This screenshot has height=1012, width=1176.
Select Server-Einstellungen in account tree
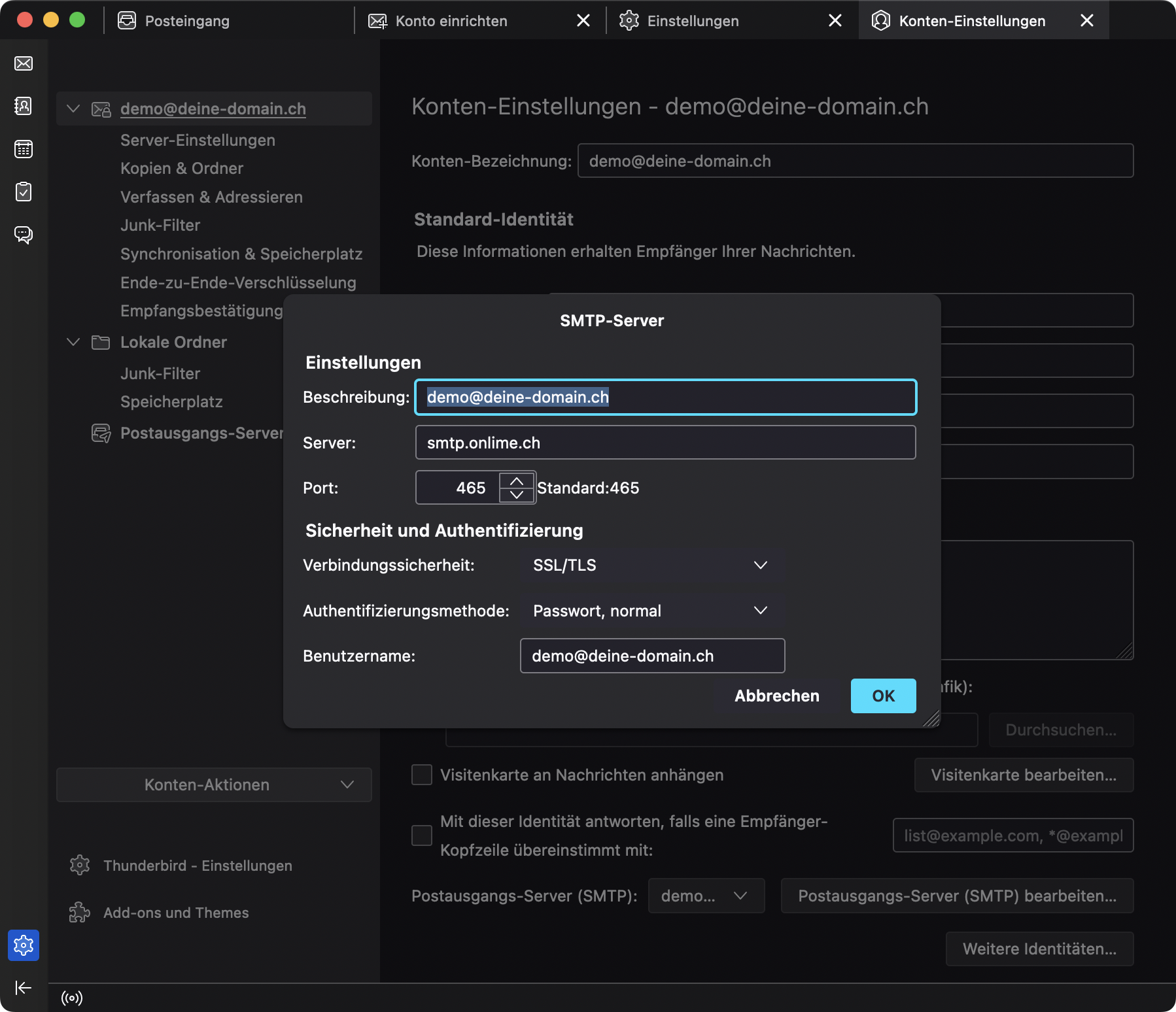tap(198, 140)
